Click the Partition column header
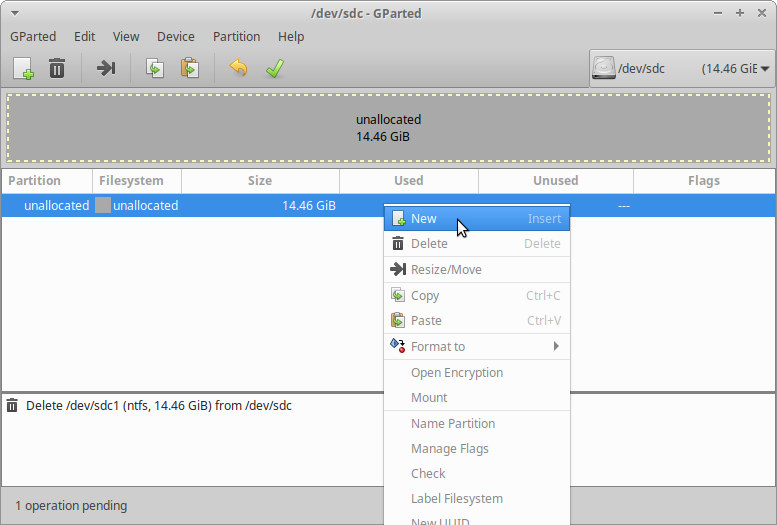 [35, 181]
